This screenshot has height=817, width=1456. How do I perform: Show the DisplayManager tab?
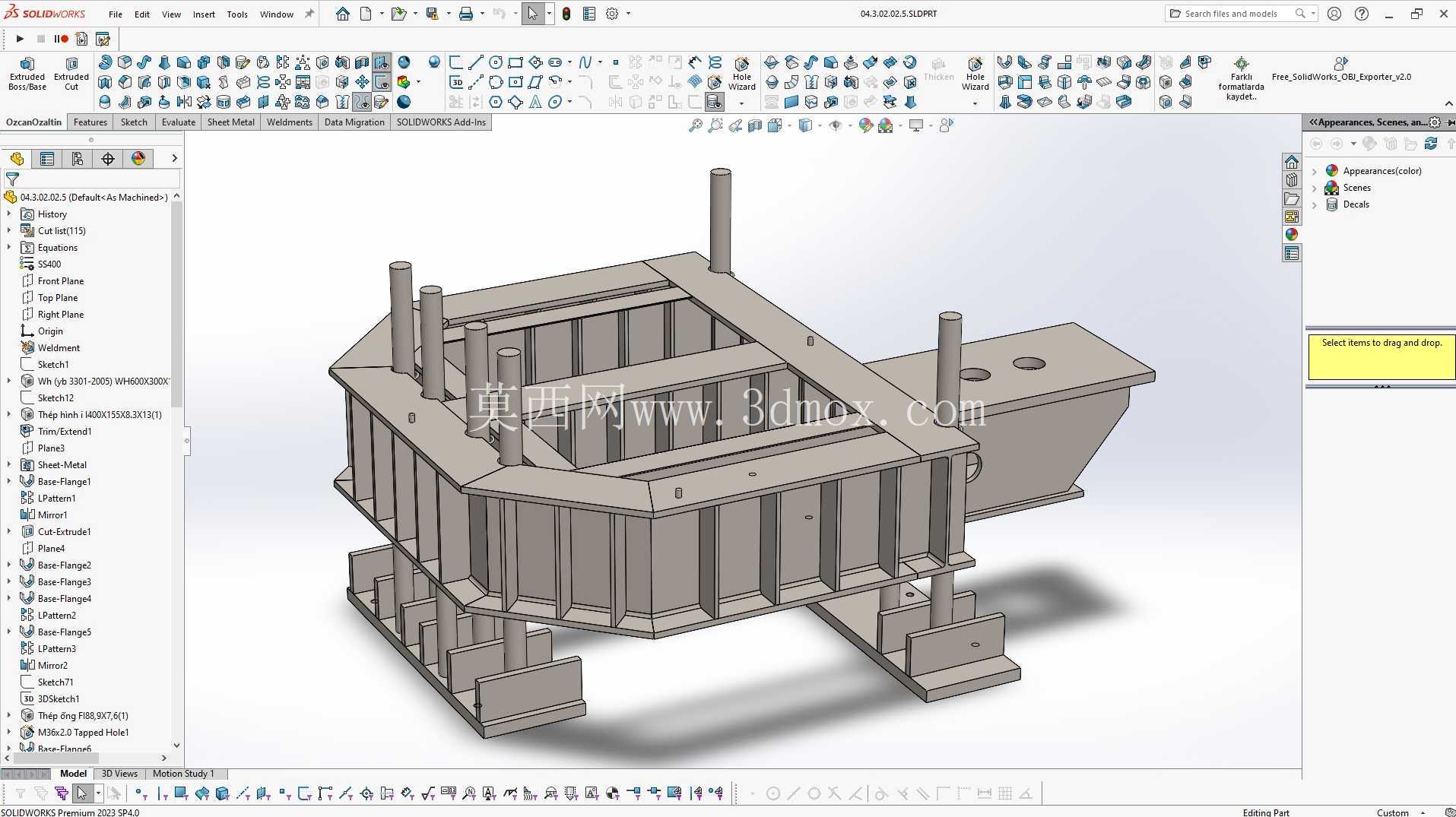(138, 158)
